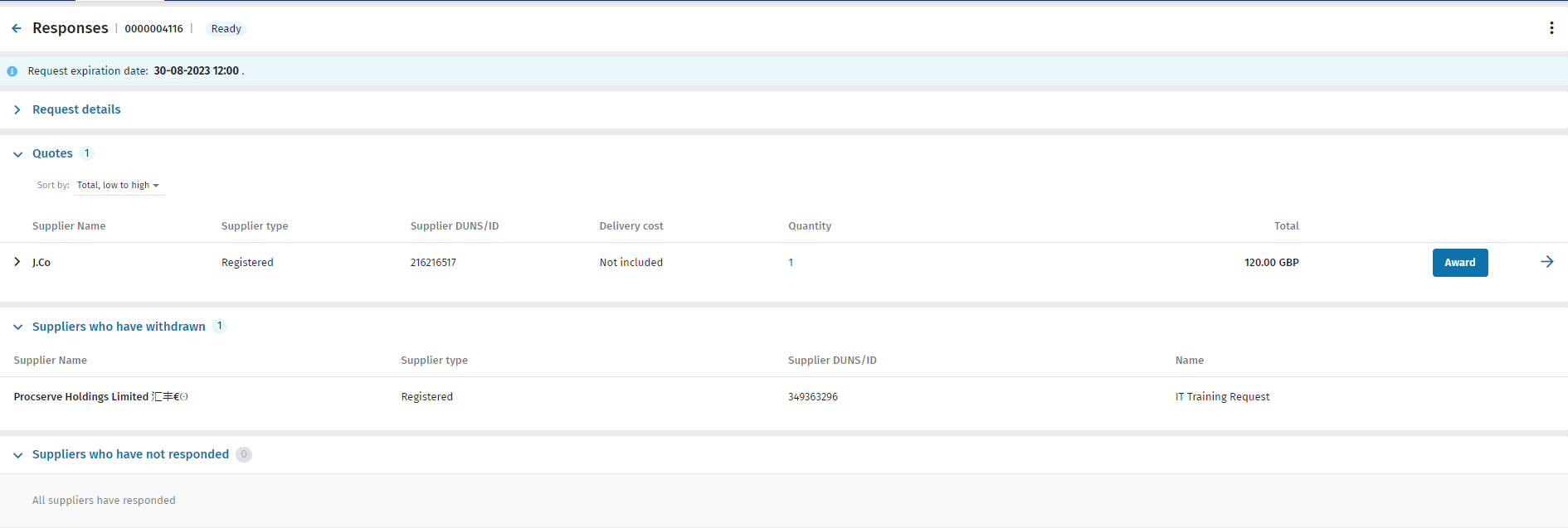1568x528 pixels.
Task: Click the Ready status badge
Action: 226,29
